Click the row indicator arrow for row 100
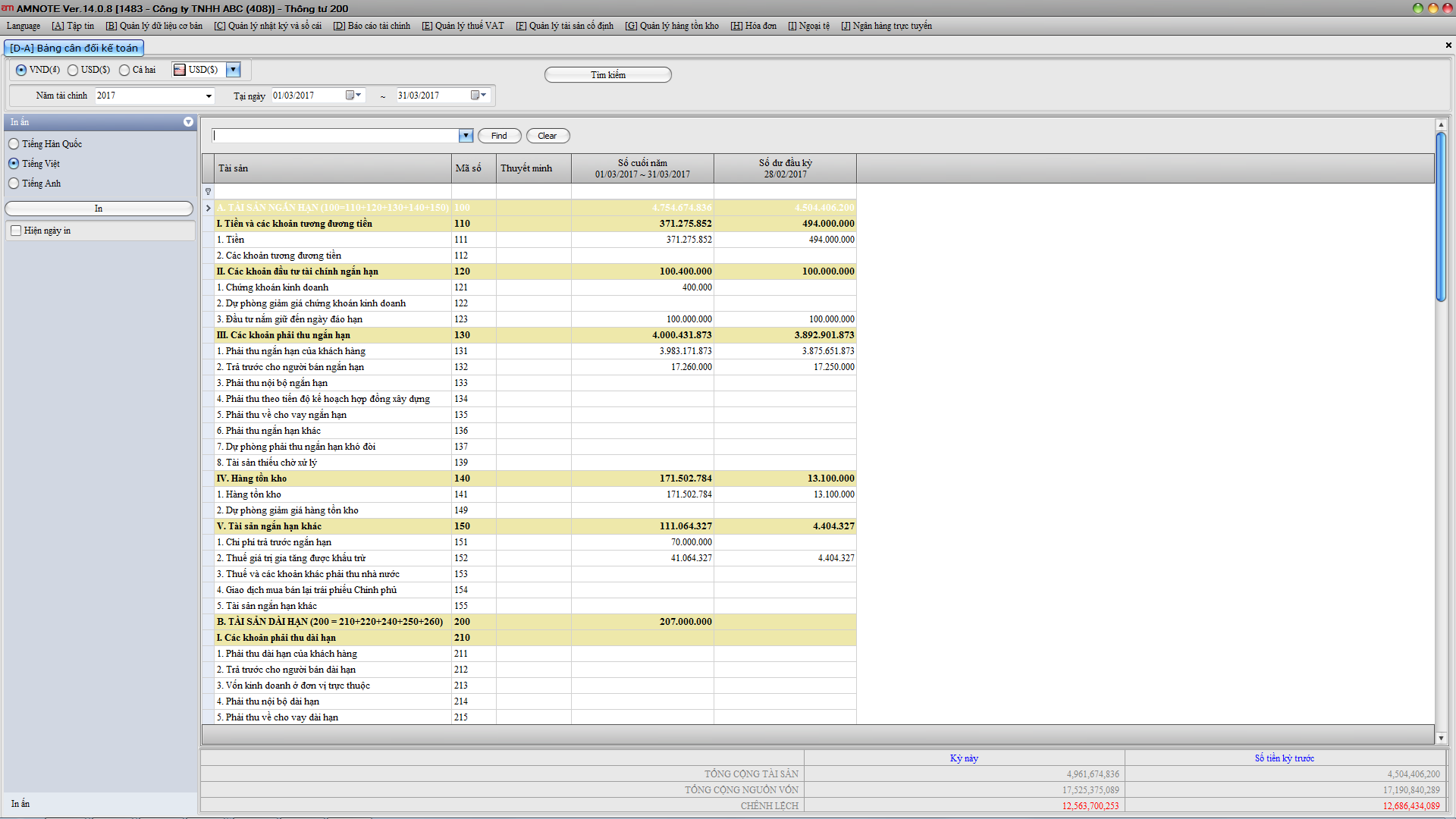This screenshot has height=819, width=1456. (209, 208)
